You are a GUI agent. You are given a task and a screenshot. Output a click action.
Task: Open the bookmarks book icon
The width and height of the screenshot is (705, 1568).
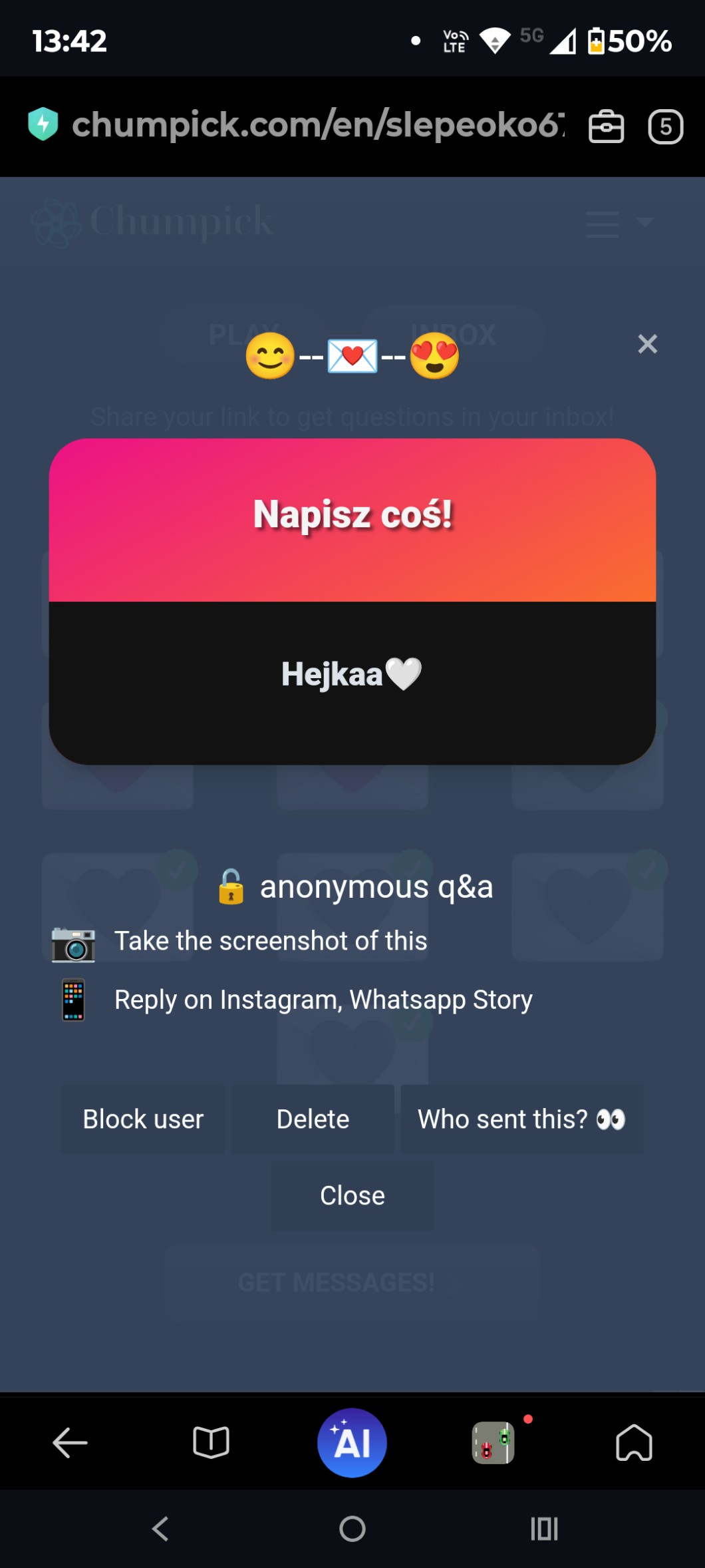pyautogui.click(x=211, y=1442)
